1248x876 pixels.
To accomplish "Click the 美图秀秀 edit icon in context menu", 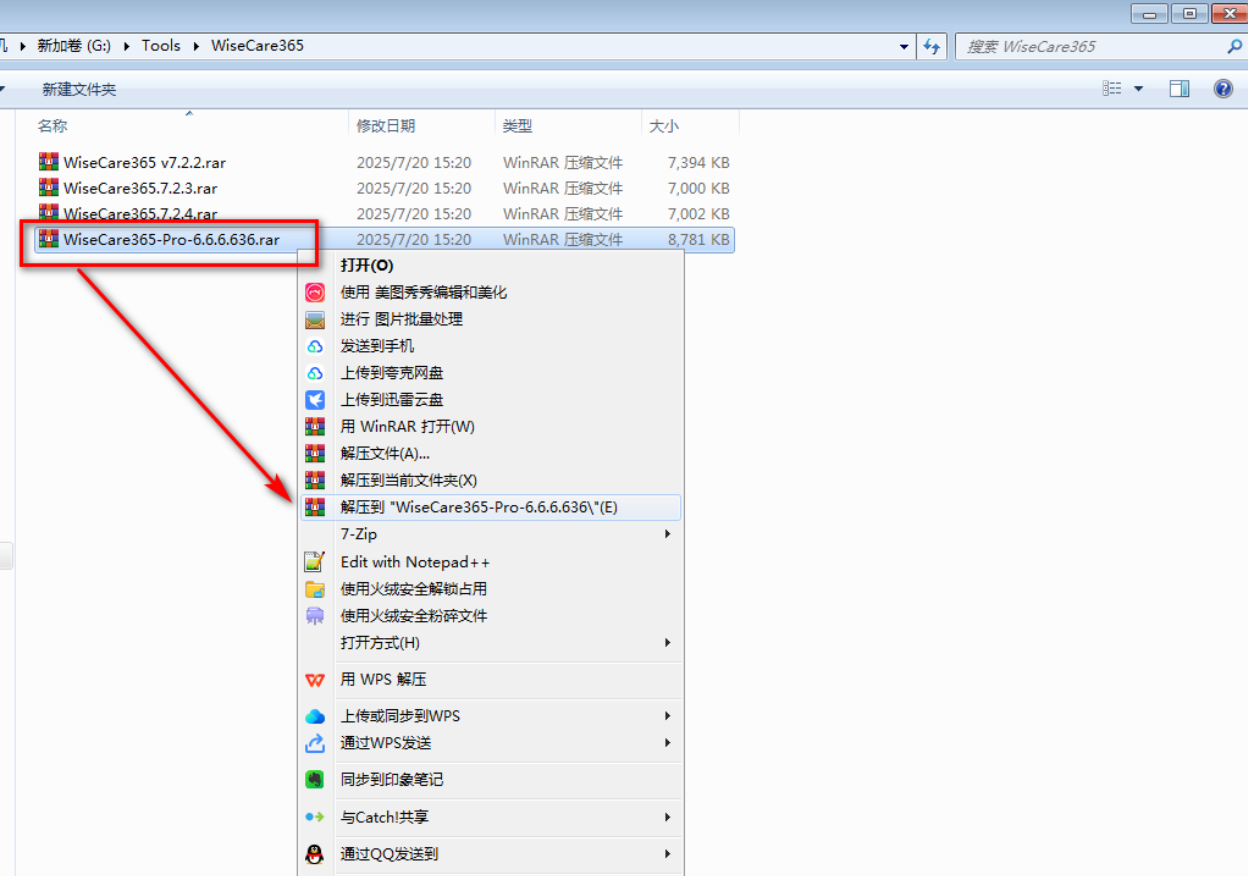I will pyautogui.click(x=315, y=293).
